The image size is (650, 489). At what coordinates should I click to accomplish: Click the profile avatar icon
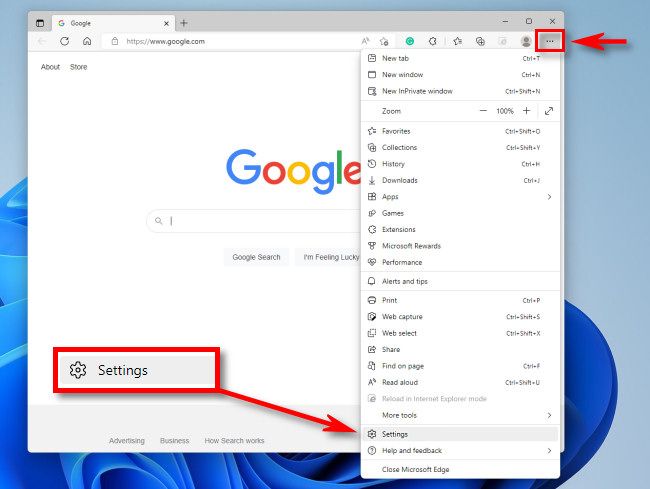point(526,41)
